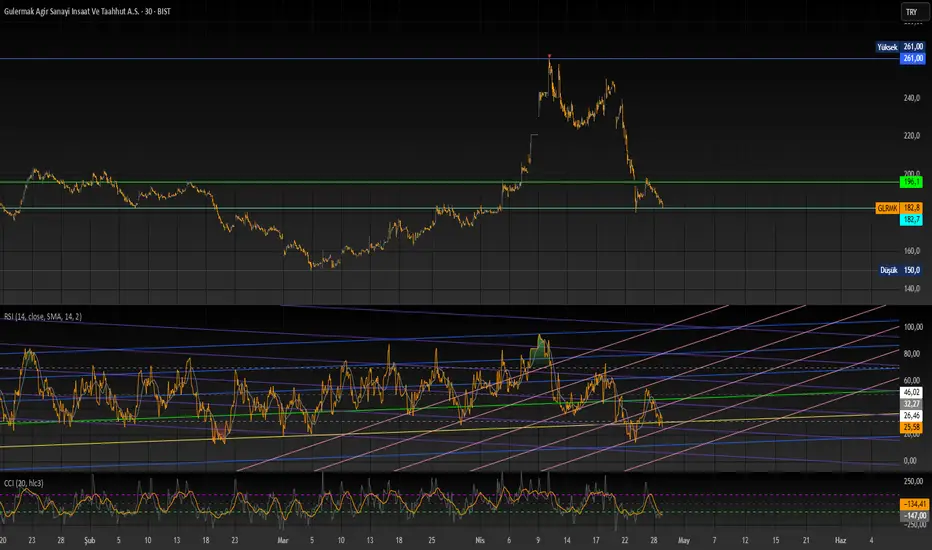Click the red marker at the price peak
The height and width of the screenshot is (550, 932).
(x=549, y=56)
